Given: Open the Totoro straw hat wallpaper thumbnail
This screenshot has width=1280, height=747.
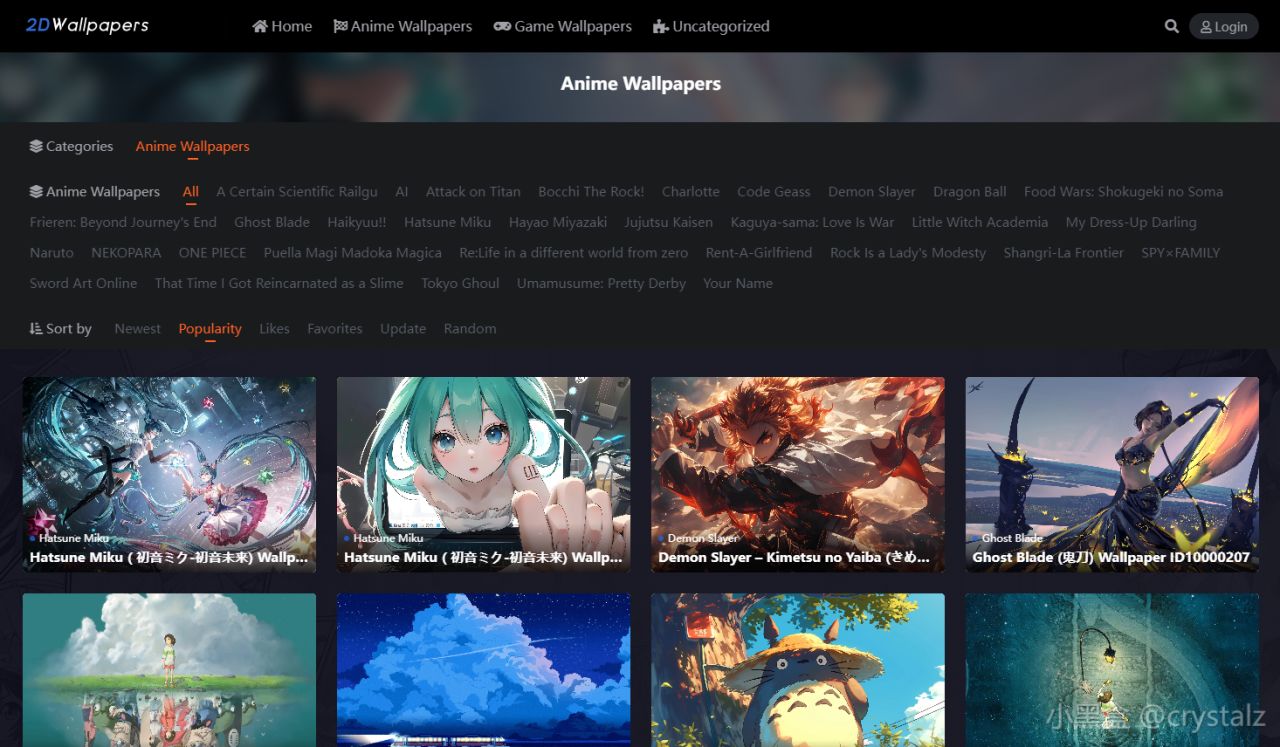Looking at the screenshot, I should pyautogui.click(x=797, y=670).
